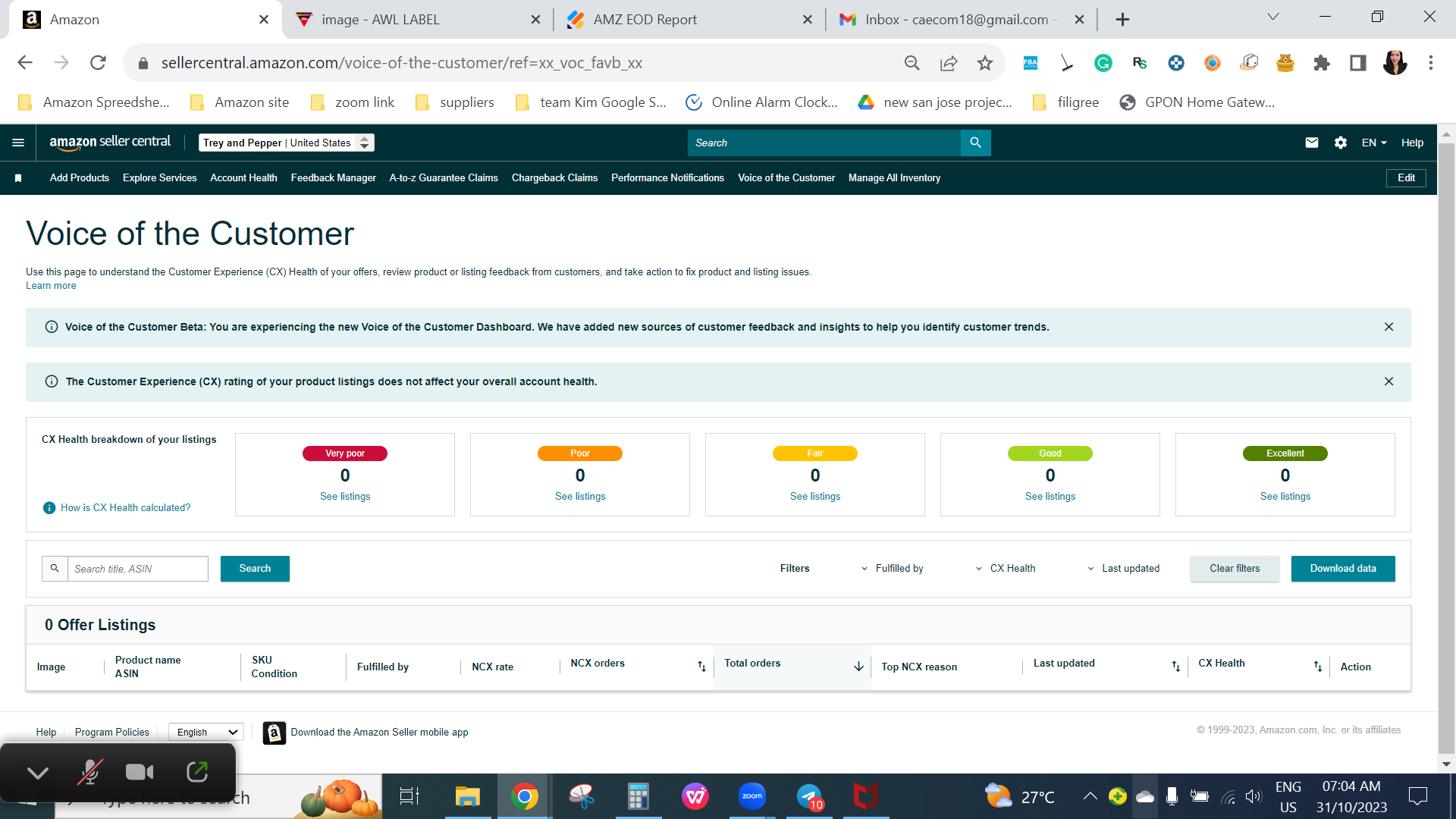Viewport: 1456px width, 819px height.
Task: Dismiss the Voice of the Customer Beta banner
Action: pos(1389,327)
